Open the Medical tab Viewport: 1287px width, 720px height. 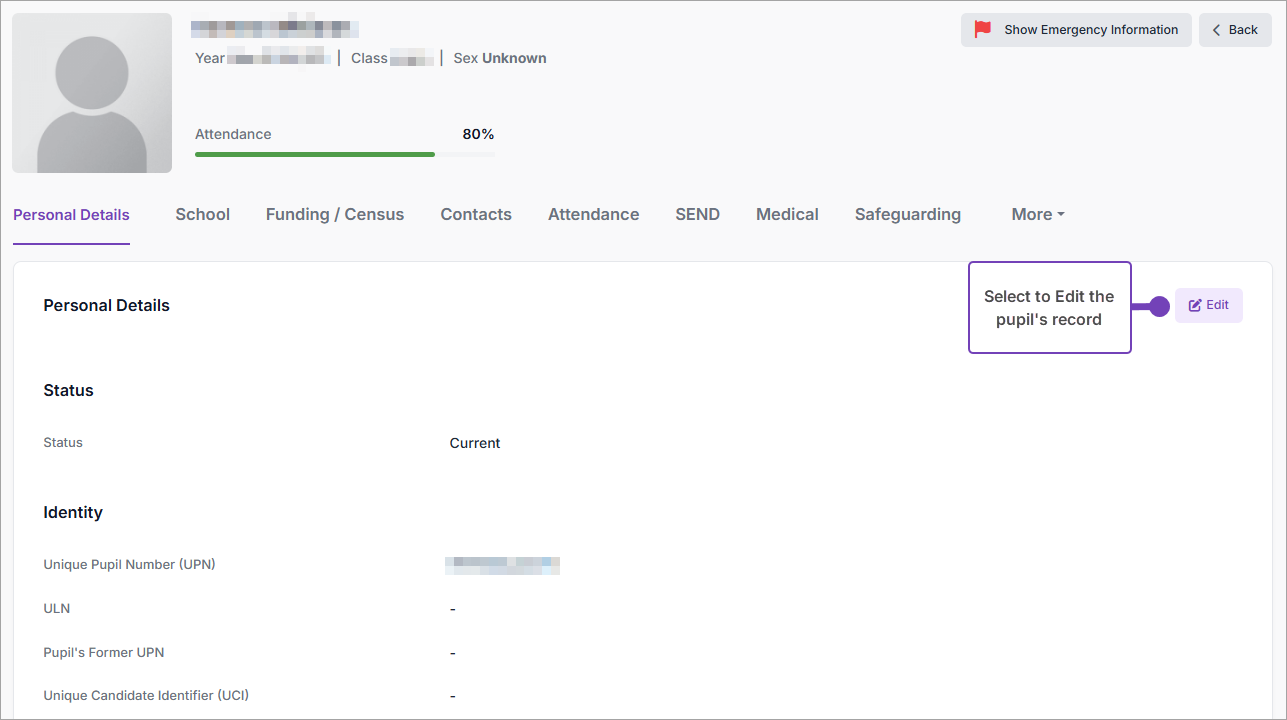coord(787,214)
